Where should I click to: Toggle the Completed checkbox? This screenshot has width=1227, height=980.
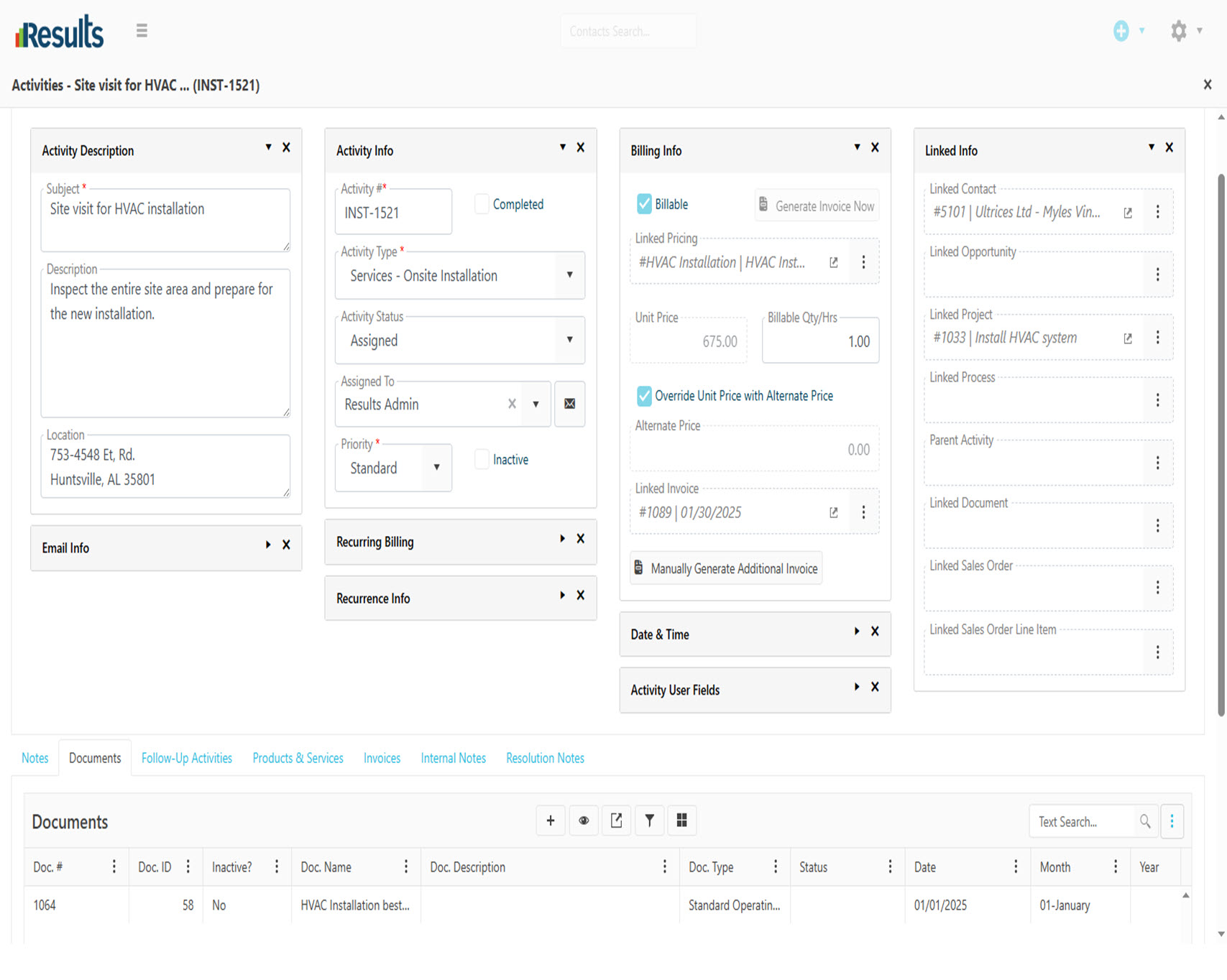(482, 204)
